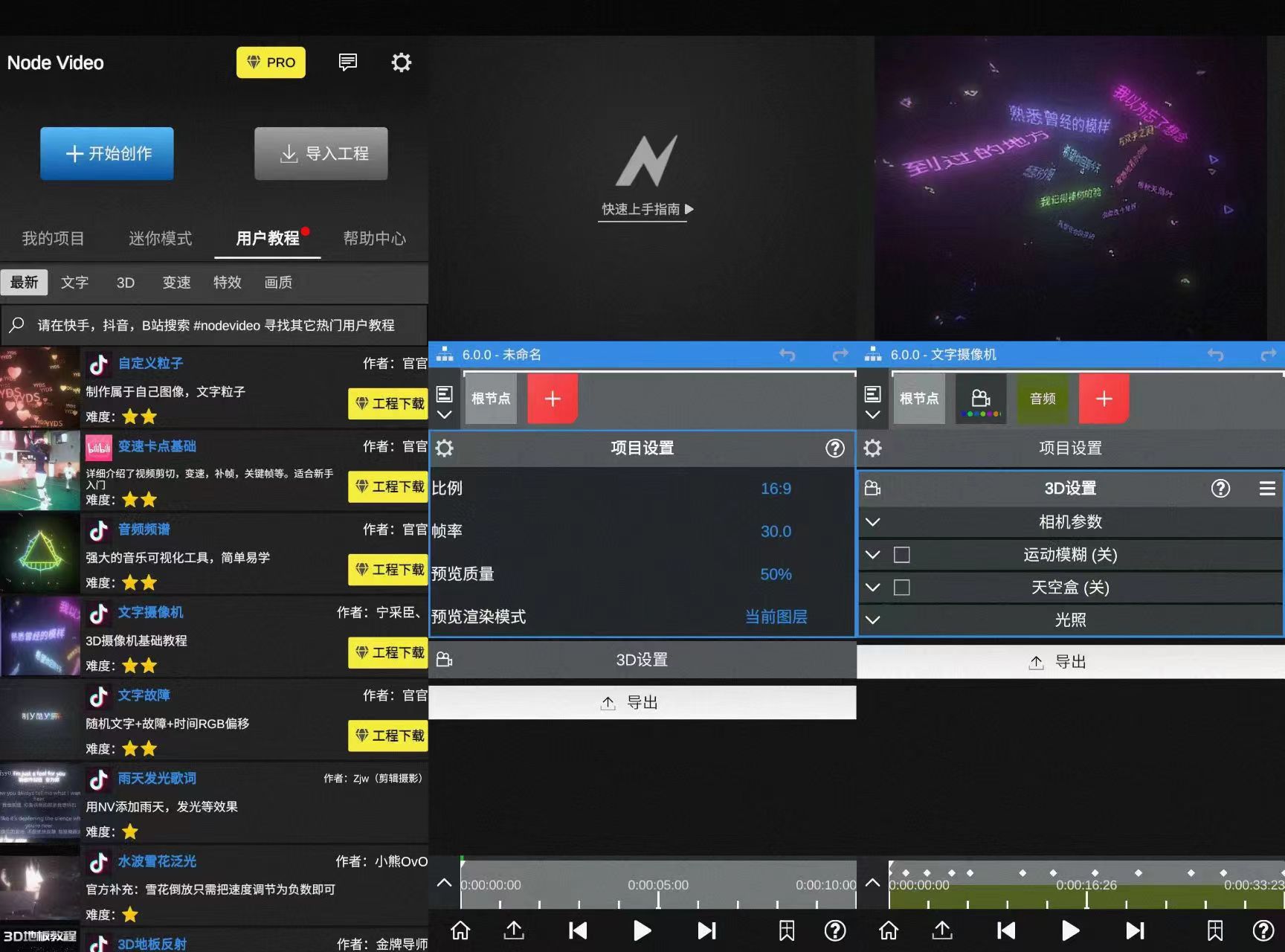Expand the 相机参数 section
Viewport: 1285px width, 952px height.
[1070, 521]
